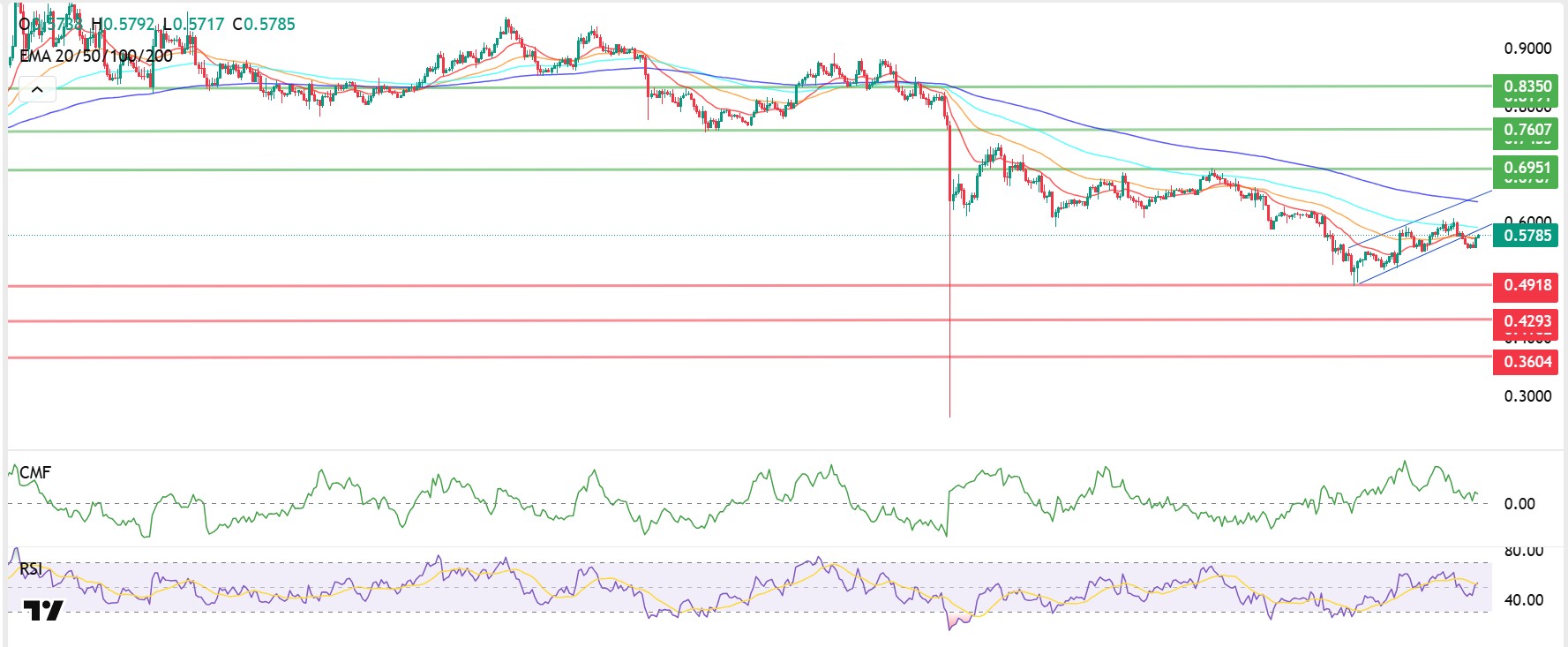Screen dimensions: 1568x647
Task: Click bottom tip of long red candle wick
Action: pyautogui.click(x=949, y=416)
